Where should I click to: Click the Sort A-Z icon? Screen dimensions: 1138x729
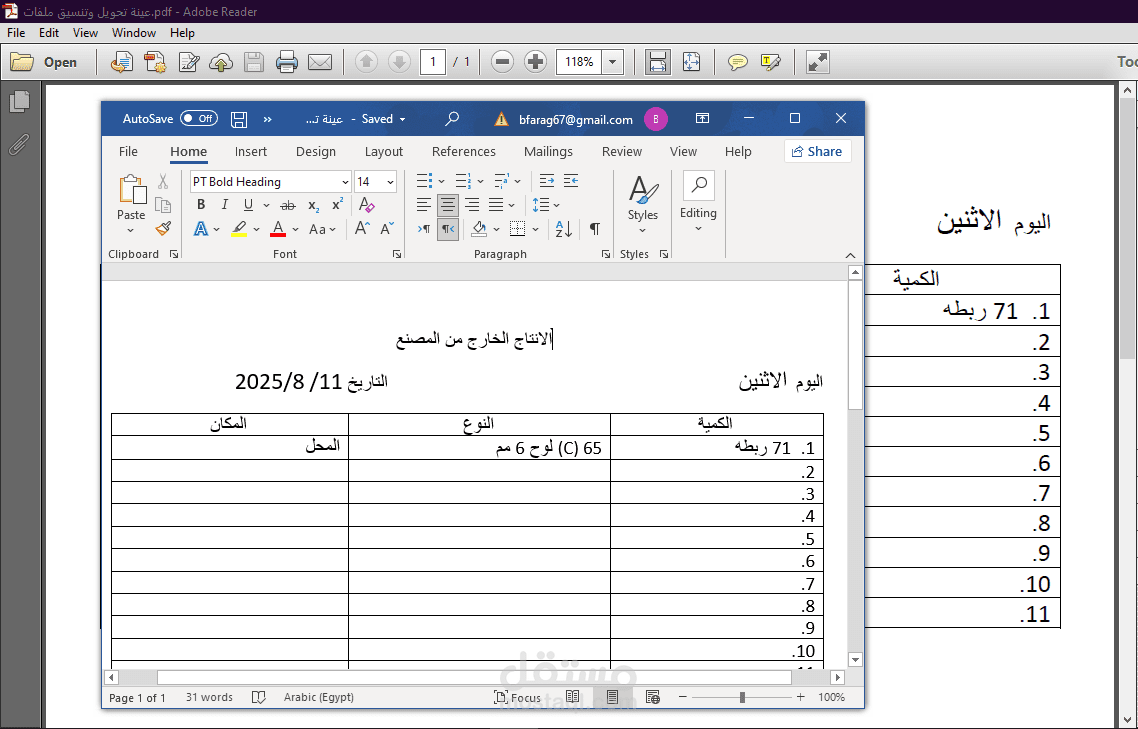coord(564,229)
